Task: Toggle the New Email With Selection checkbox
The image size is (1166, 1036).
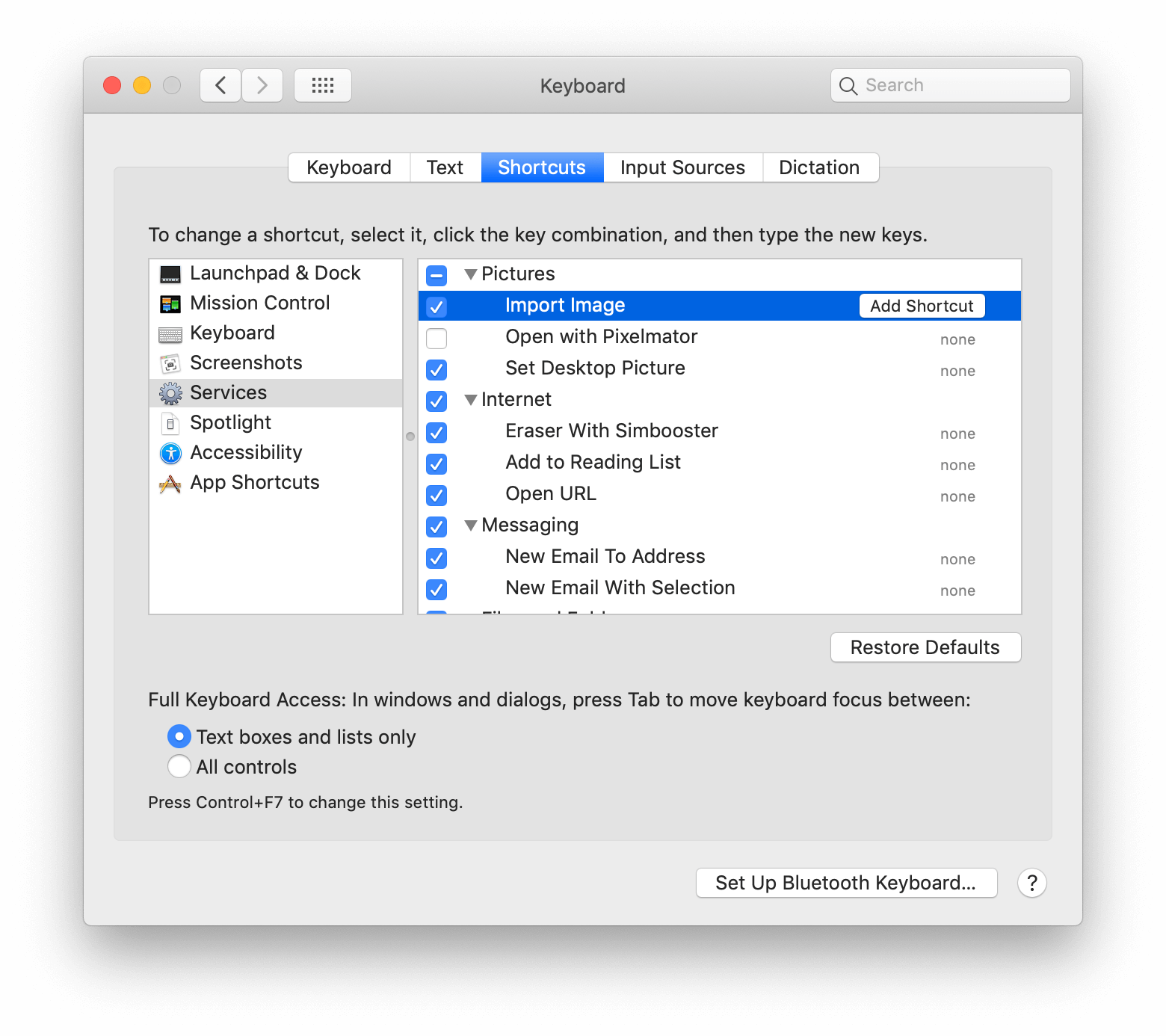Action: (437, 589)
